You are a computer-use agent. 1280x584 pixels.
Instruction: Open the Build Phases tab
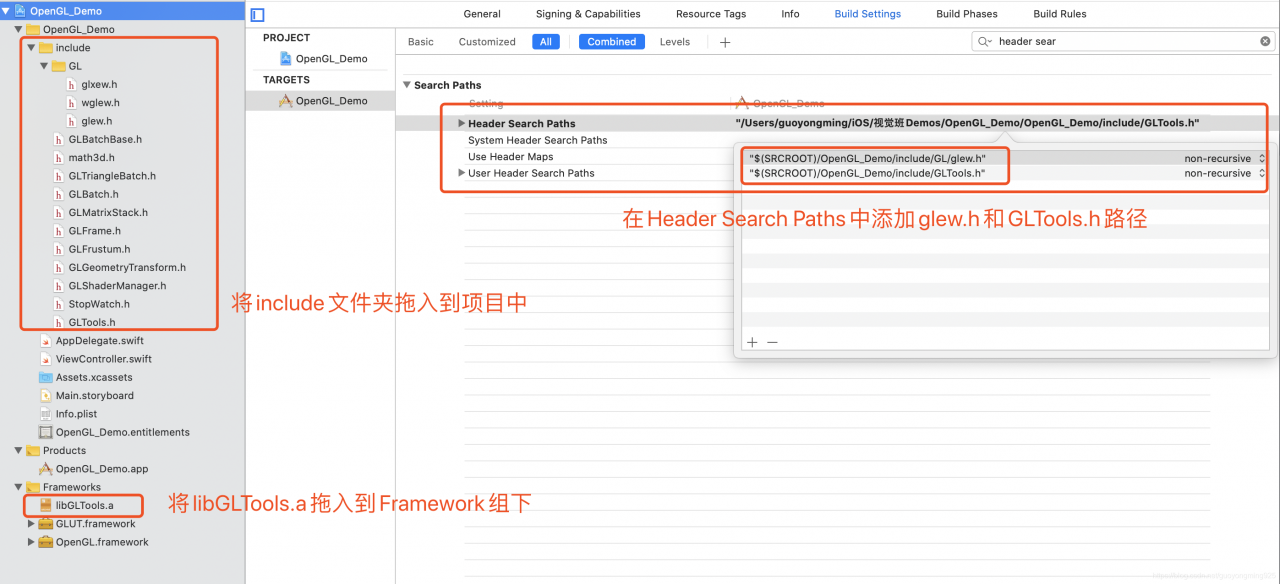click(966, 14)
